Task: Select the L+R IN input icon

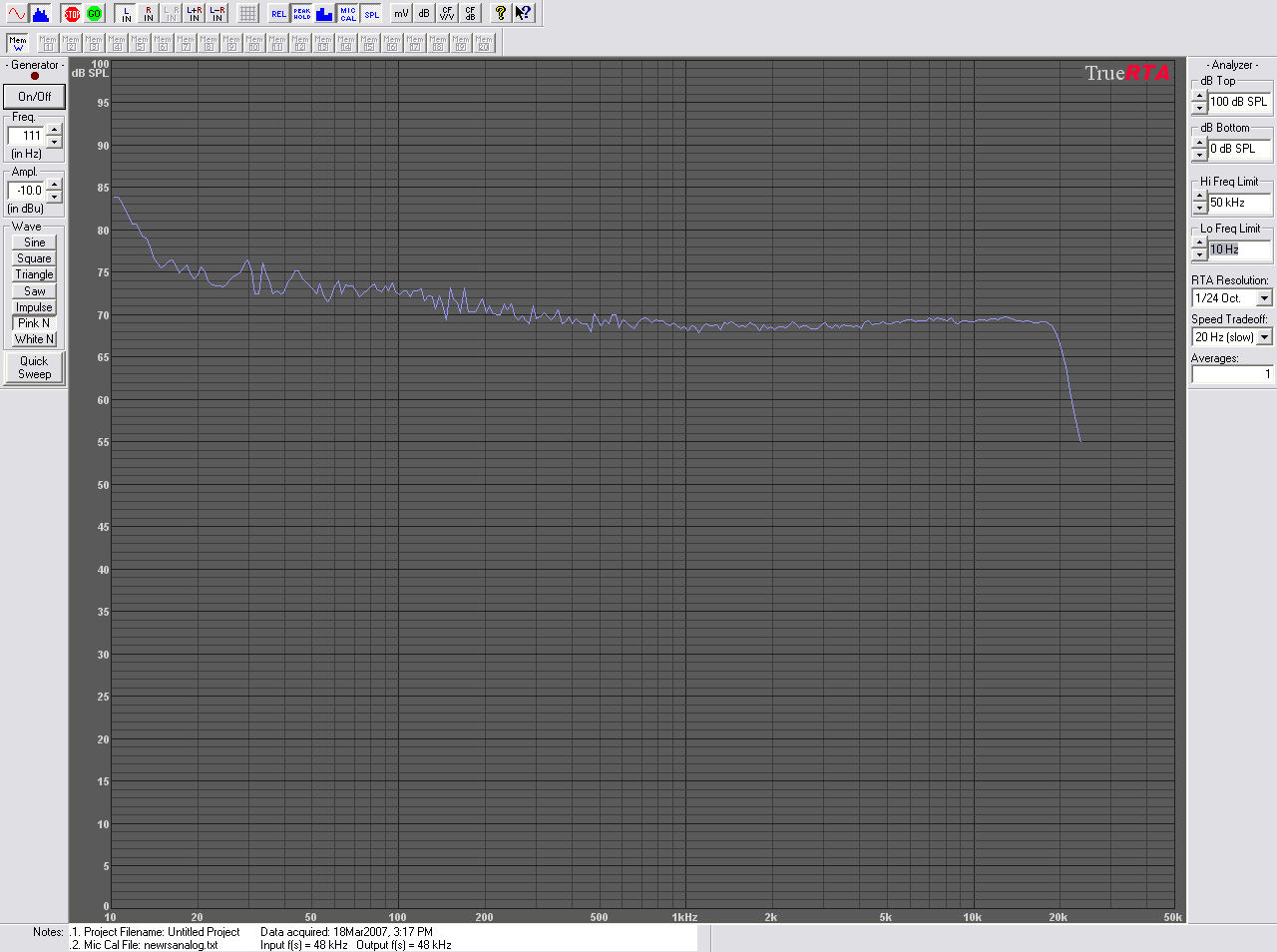Action: tap(194, 13)
